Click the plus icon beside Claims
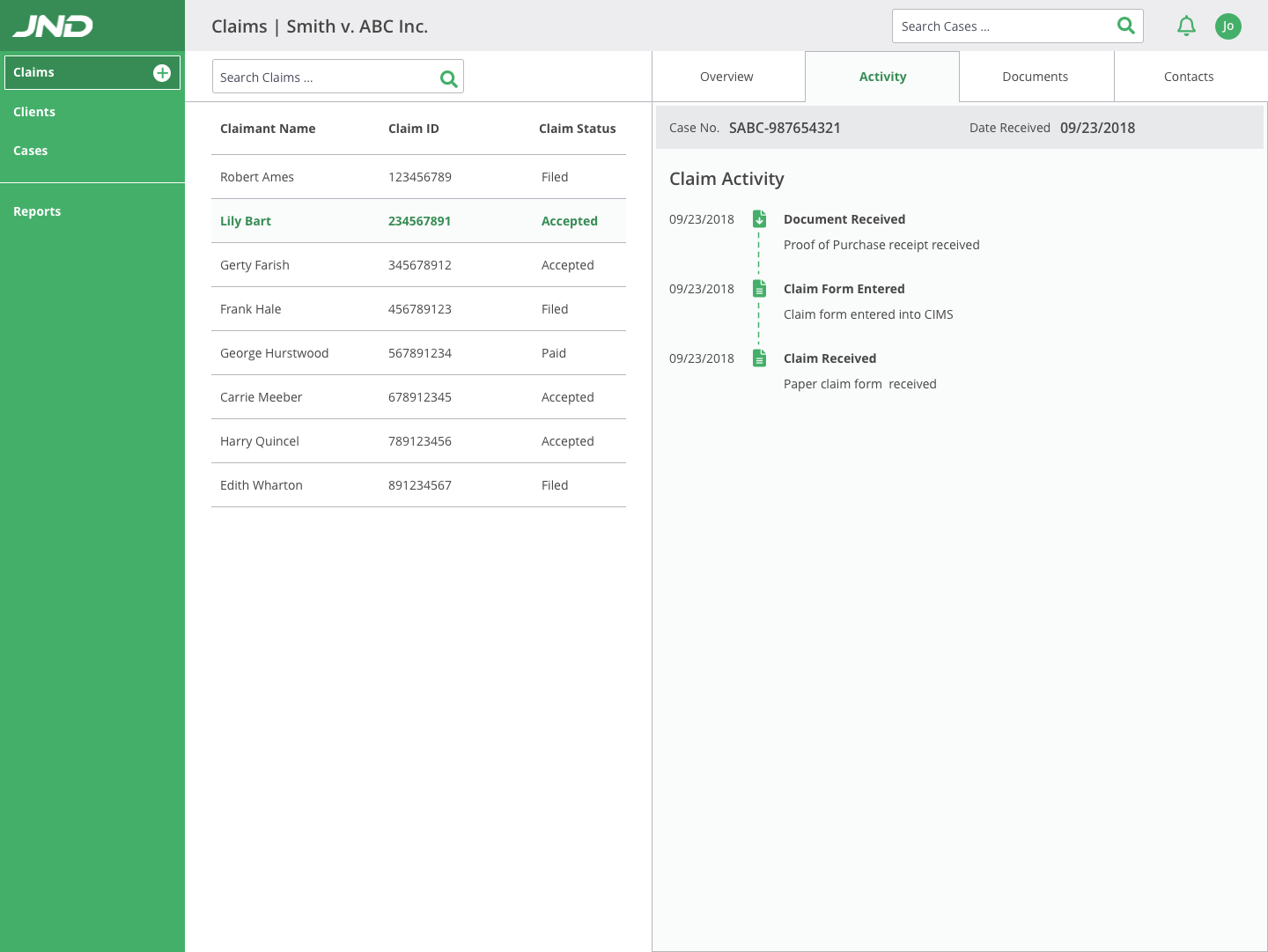The width and height of the screenshot is (1268, 952). [162, 73]
